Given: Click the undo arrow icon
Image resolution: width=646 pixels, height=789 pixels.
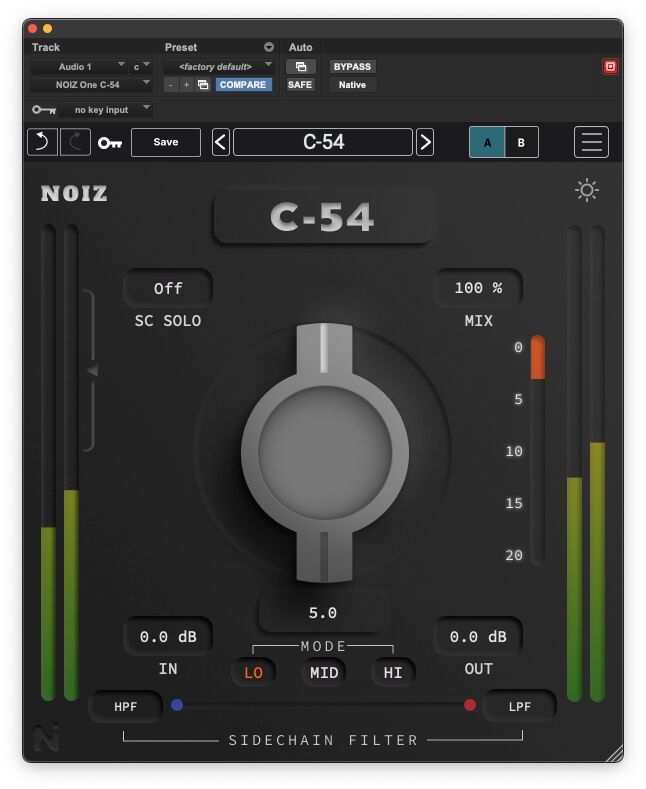Looking at the screenshot, I should (42, 142).
